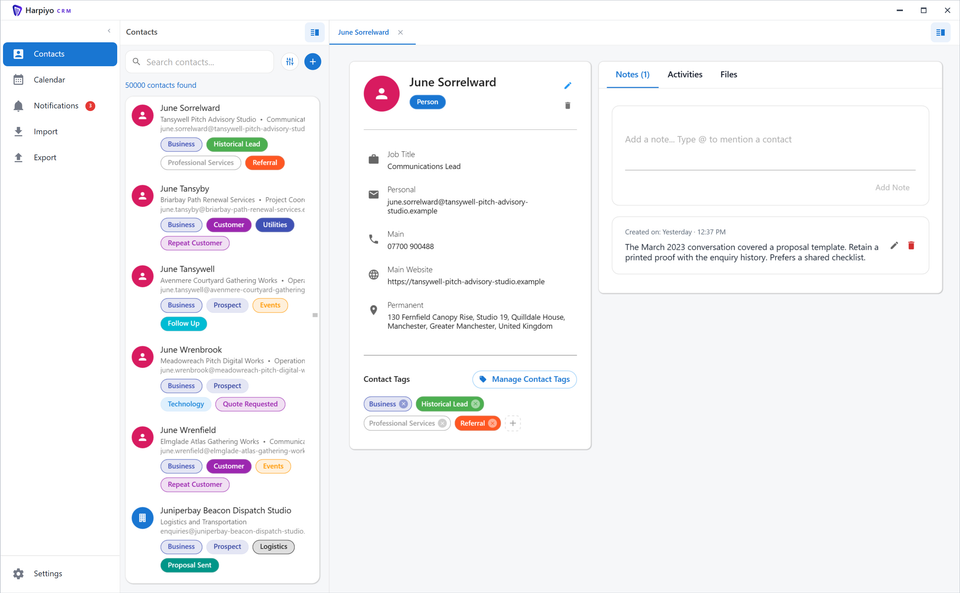Go to the Export page
The height and width of the screenshot is (593, 960).
pyautogui.click(x=60, y=157)
